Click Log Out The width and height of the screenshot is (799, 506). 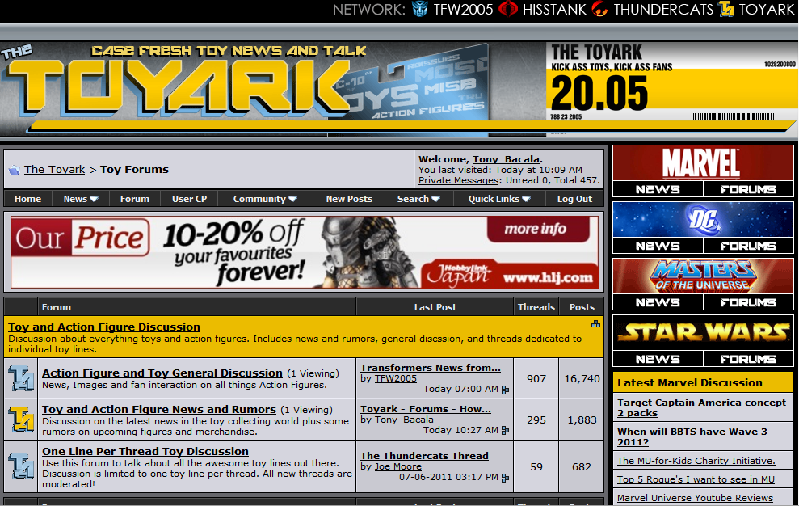[x=574, y=199]
